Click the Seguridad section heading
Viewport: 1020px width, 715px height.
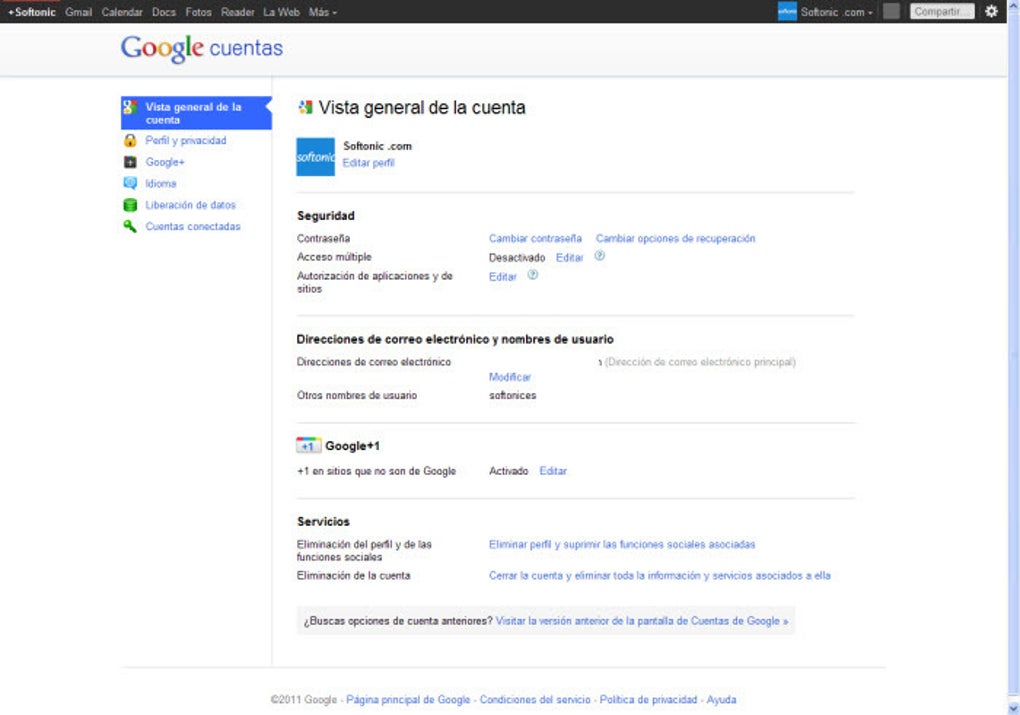click(326, 215)
